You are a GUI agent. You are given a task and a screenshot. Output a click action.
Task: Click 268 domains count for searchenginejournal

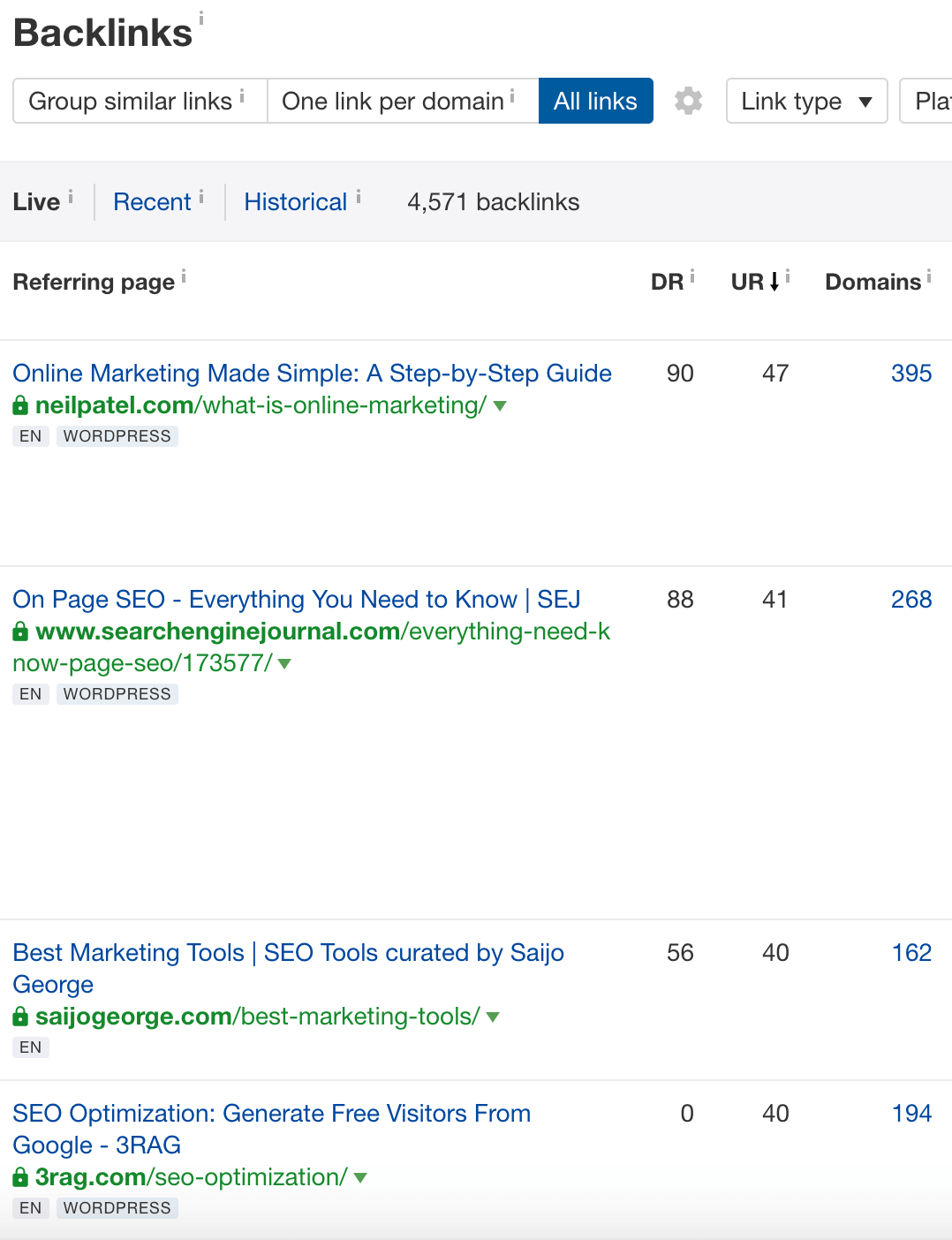pyautogui.click(x=911, y=600)
